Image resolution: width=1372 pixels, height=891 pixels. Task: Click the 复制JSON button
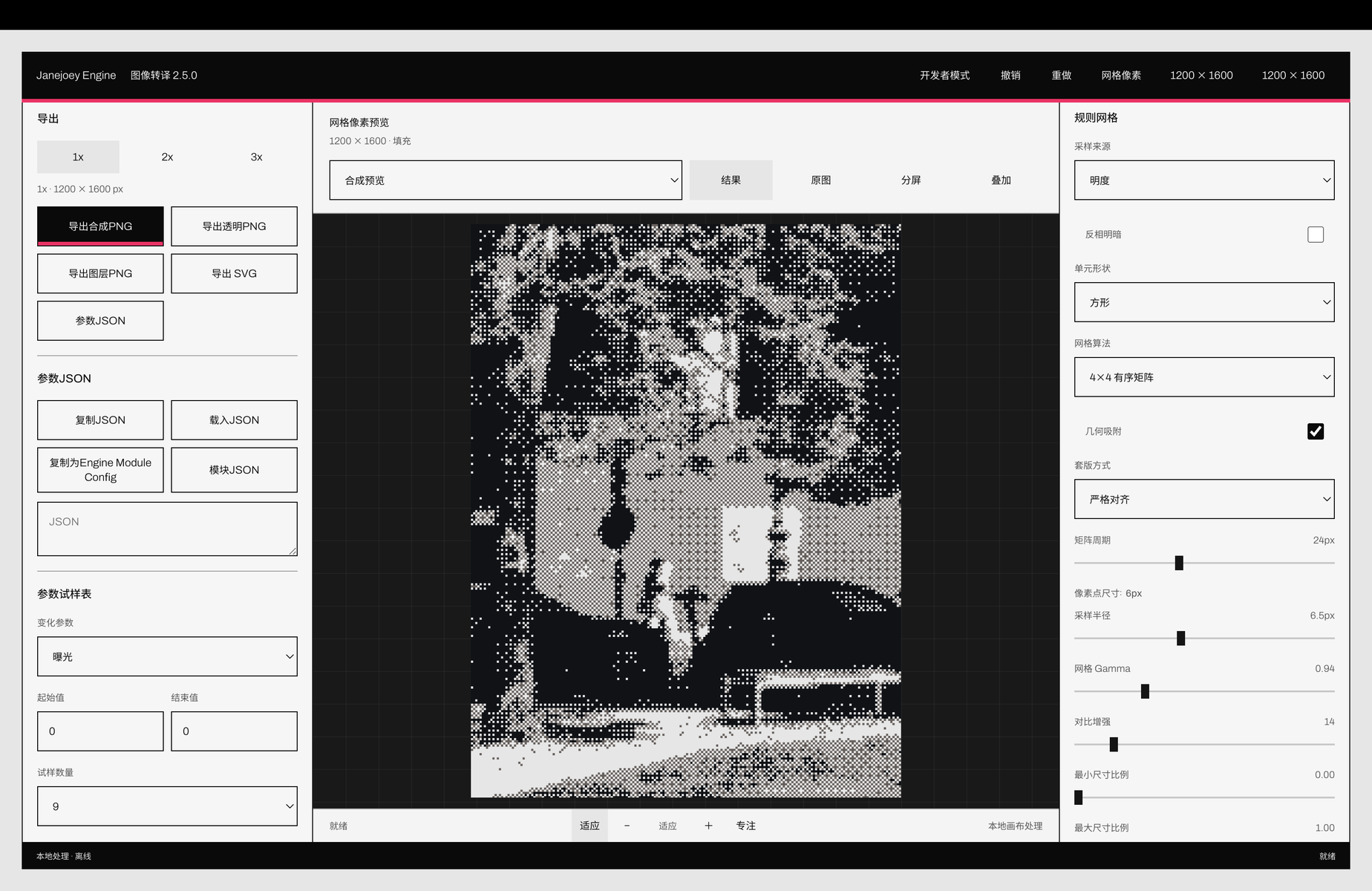click(100, 420)
